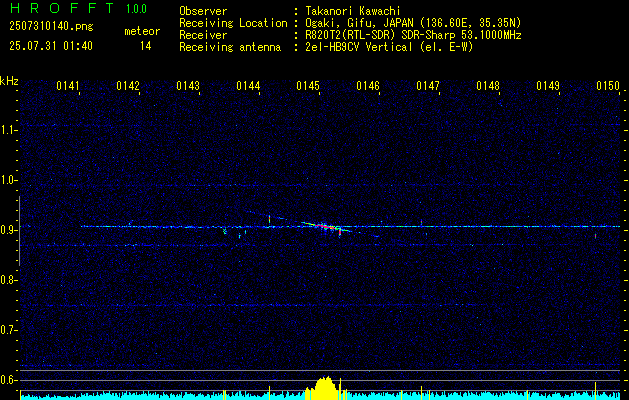The width and height of the screenshot is (629, 400).
Task: Click the date stamp 25.07.31 01:40
Action: pos(51,46)
